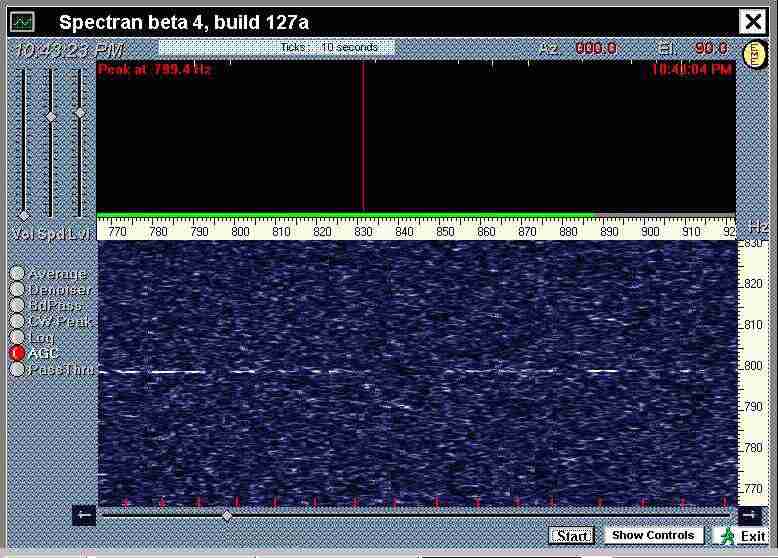
Task: Click the clock time at top left
Action: tap(70, 50)
